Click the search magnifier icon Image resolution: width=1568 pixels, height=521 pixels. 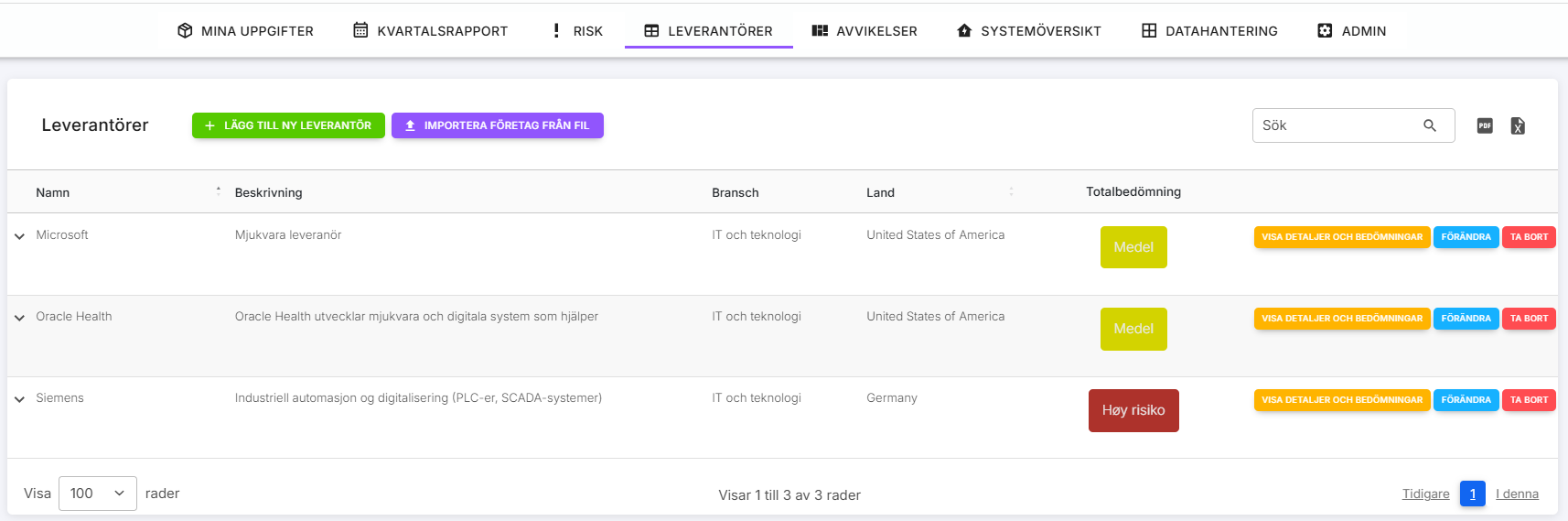pyautogui.click(x=1429, y=125)
